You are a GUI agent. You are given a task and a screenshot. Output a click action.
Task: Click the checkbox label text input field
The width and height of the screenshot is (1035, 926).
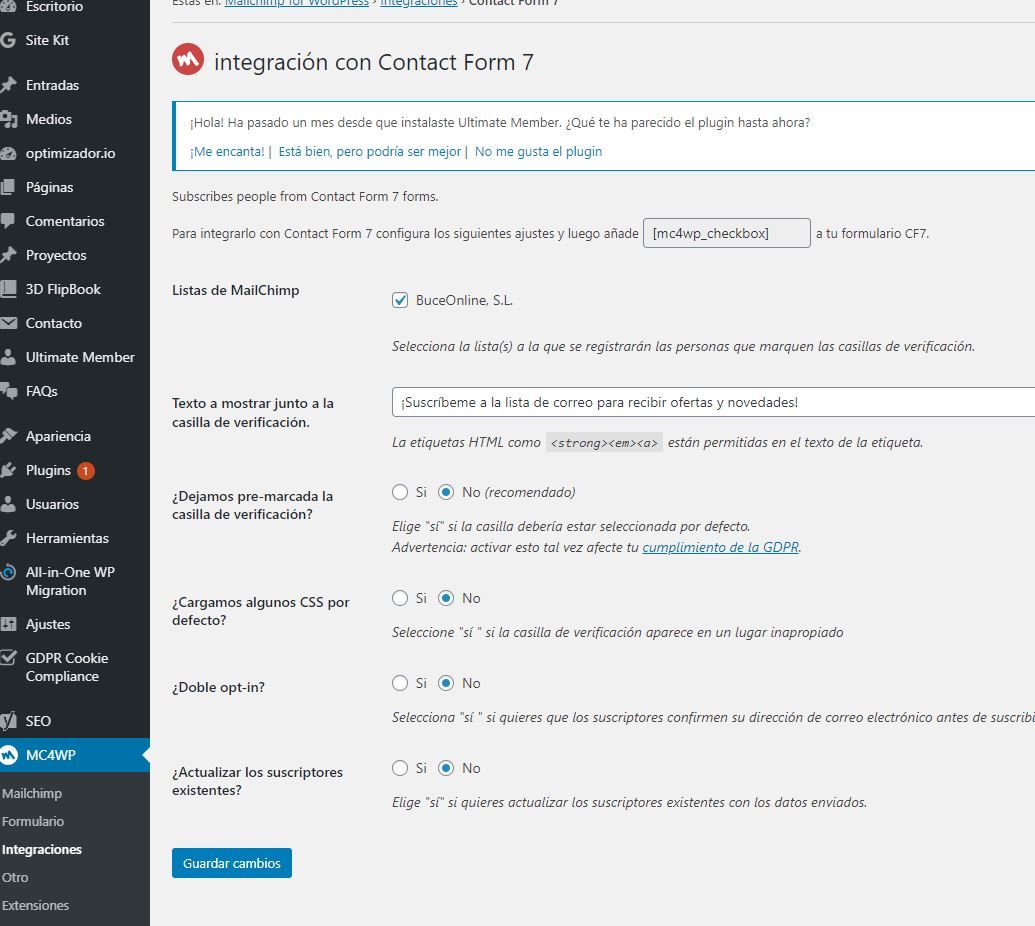[714, 403]
